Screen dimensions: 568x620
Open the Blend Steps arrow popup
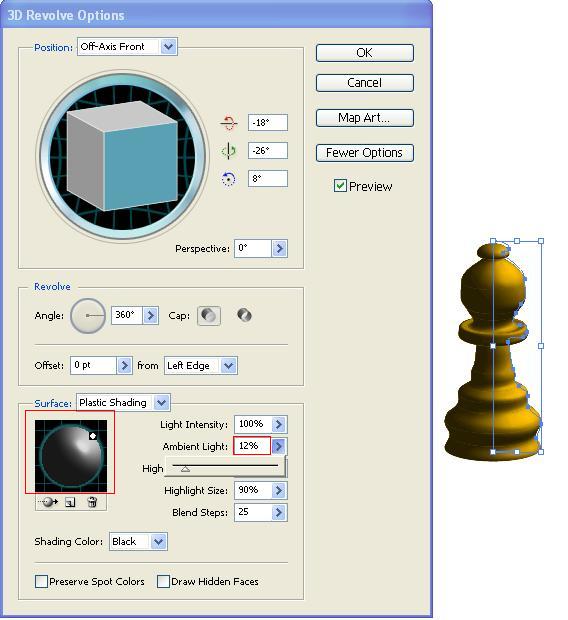tap(279, 512)
